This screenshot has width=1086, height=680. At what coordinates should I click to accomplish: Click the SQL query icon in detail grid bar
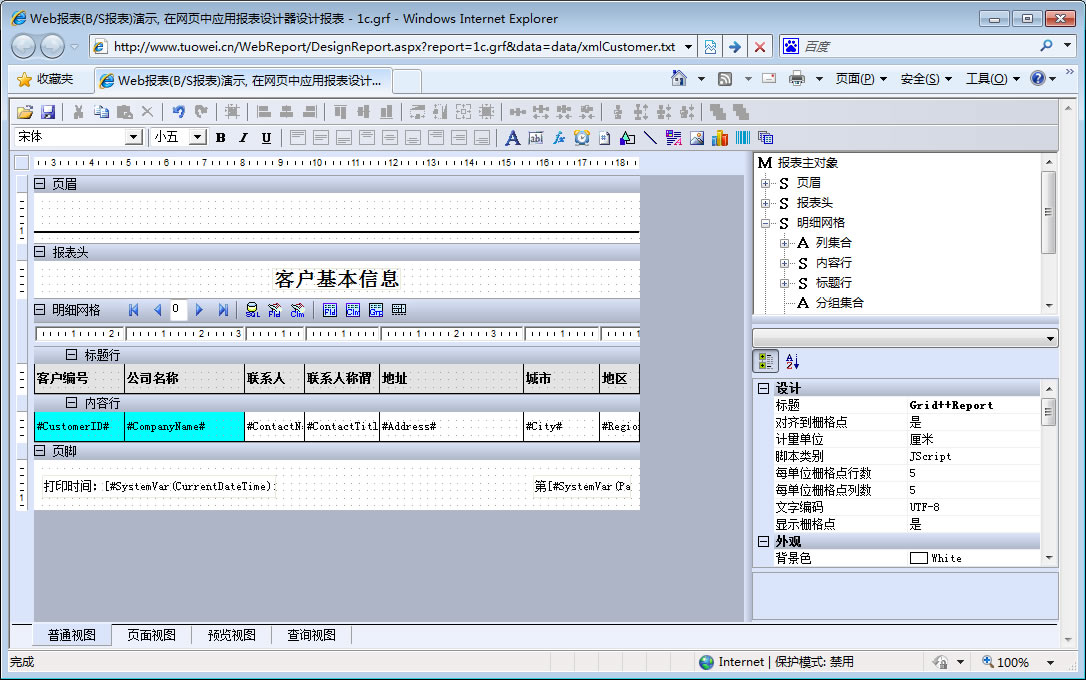(252, 310)
